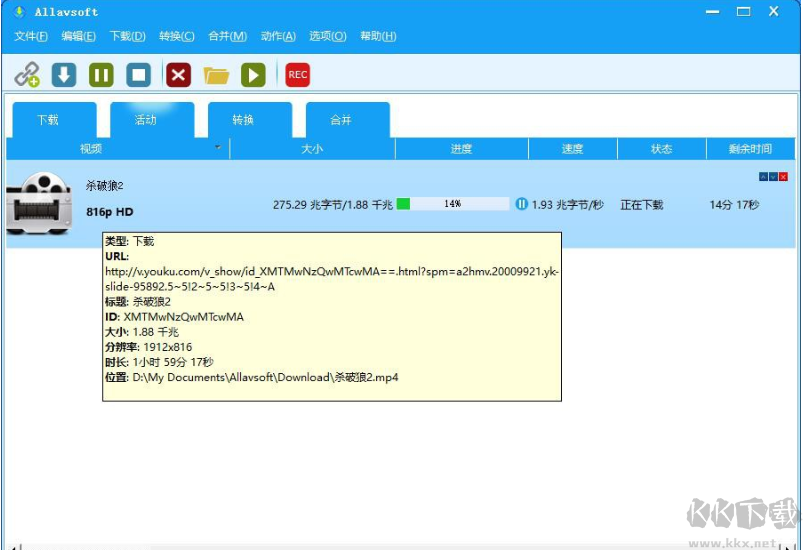Sort by the 进度 column header
The height and width of the screenshot is (550, 803).
click(461, 149)
